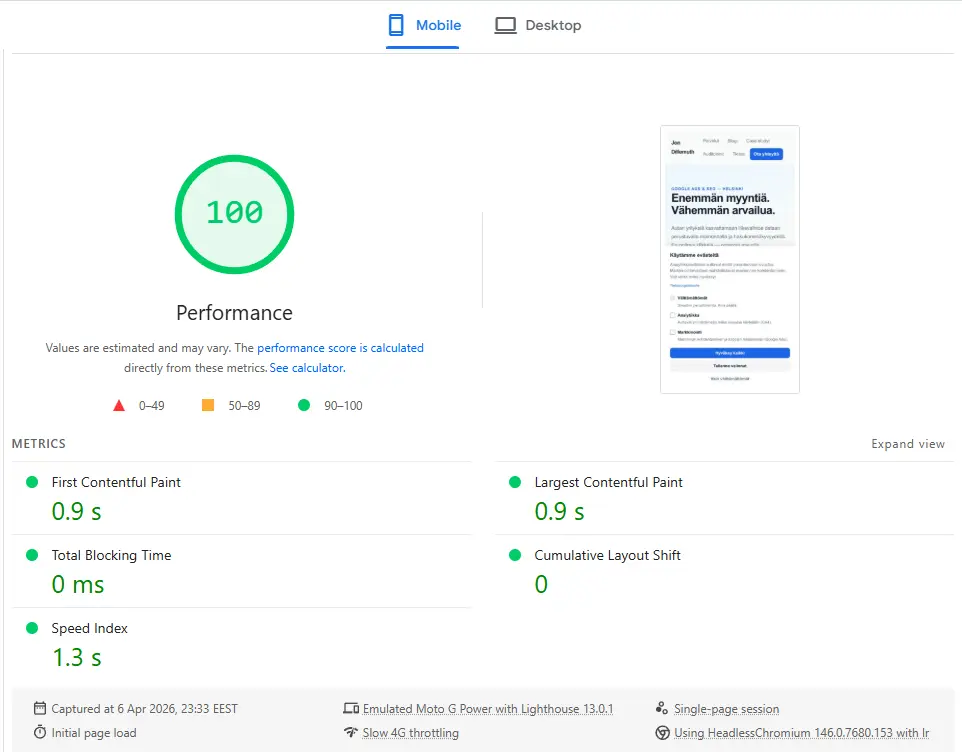962x752 pixels.
Task: Click the device icon beside Emulated Moto G Power
Action: 350,709
